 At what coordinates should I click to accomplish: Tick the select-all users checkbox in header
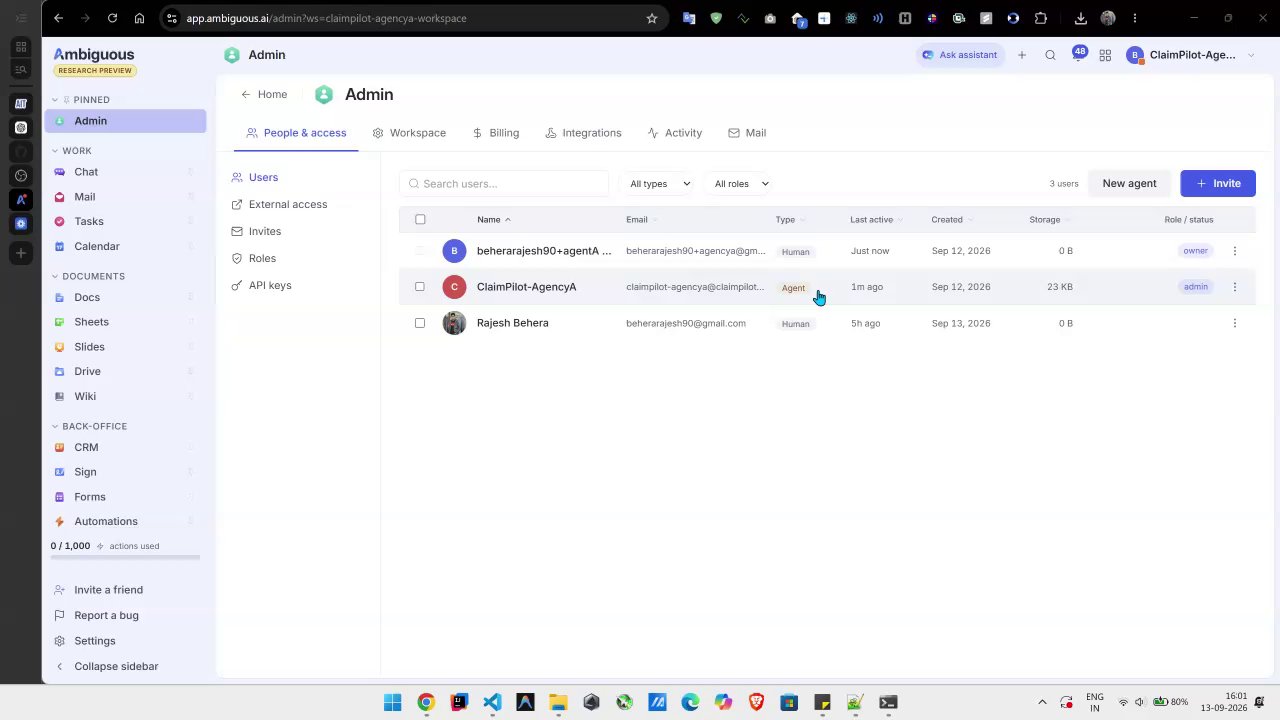(x=420, y=219)
